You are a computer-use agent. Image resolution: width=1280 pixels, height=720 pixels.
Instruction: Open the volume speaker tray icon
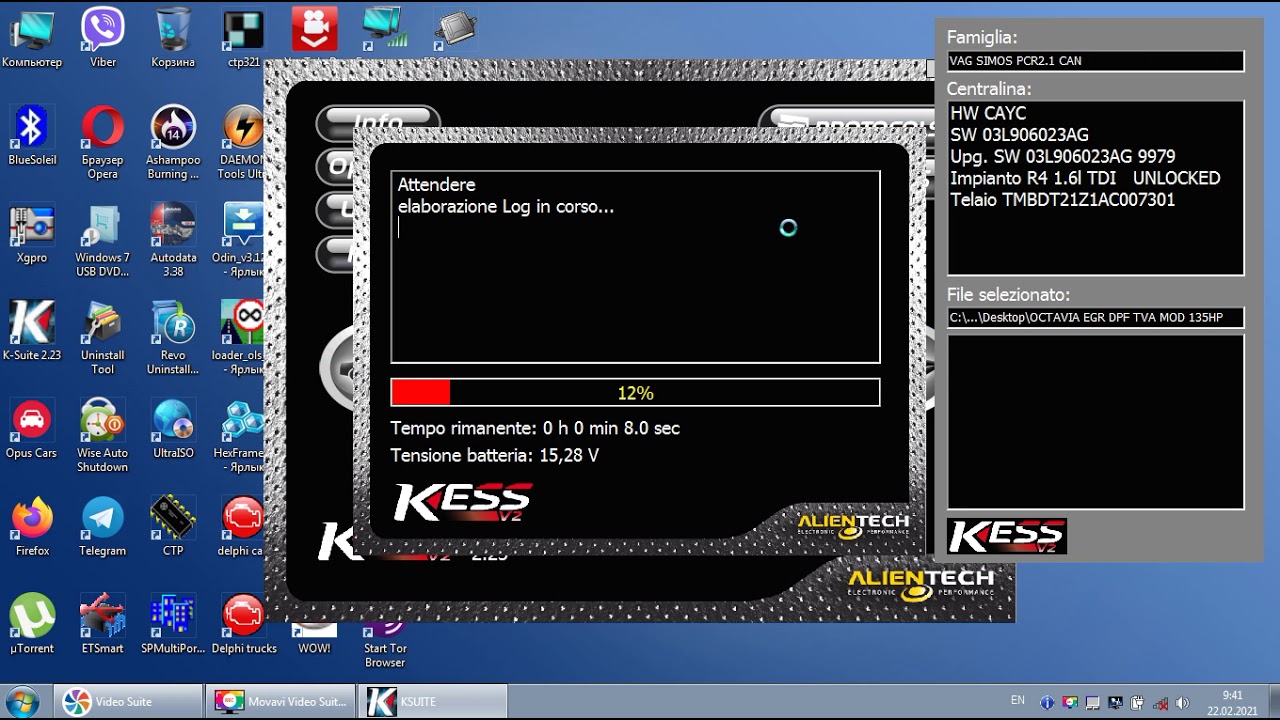(x=1182, y=702)
